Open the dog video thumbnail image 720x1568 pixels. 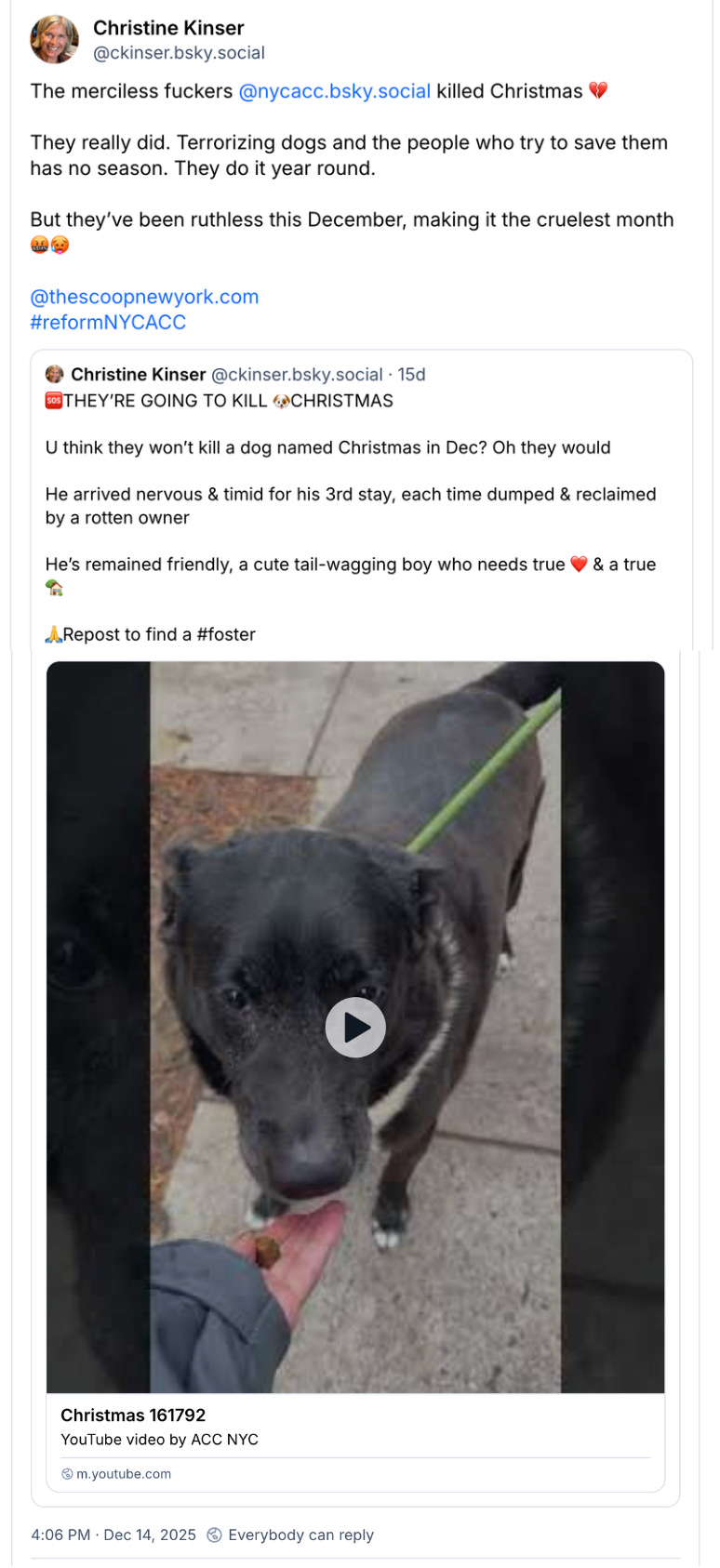(x=355, y=1027)
